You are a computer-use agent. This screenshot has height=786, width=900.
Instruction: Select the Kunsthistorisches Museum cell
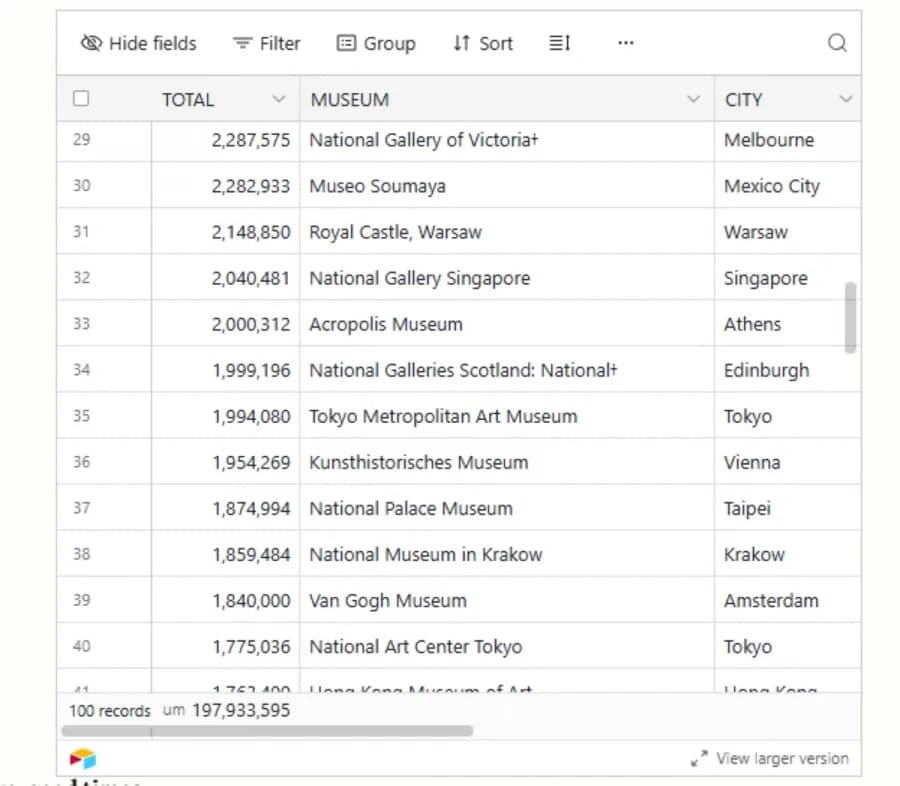(507, 462)
